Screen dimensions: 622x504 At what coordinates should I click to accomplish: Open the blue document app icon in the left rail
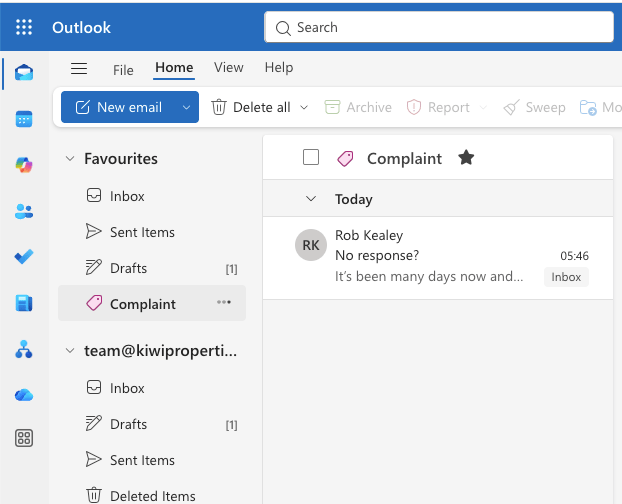click(24, 303)
